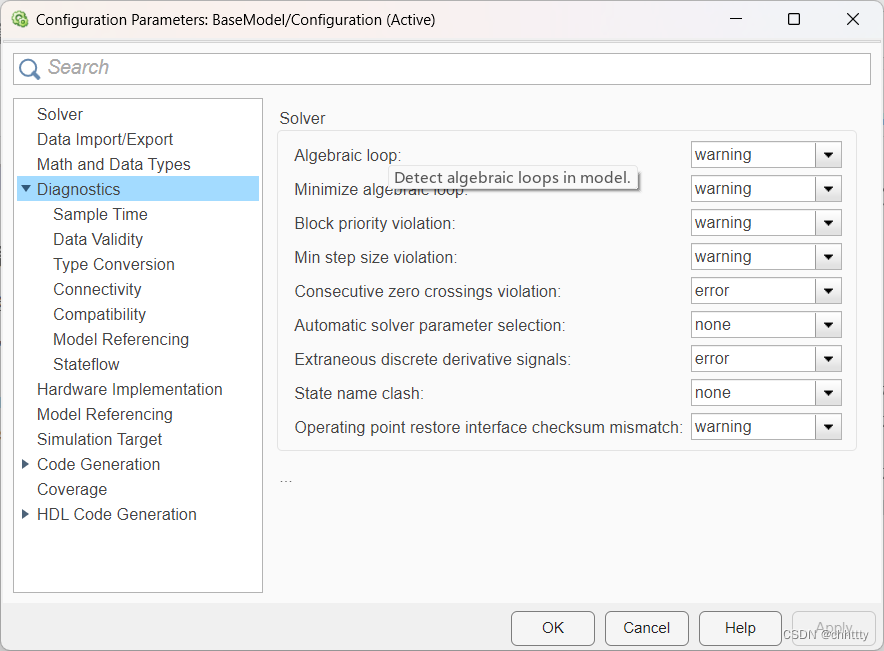Open Compatibility diagnostics page
This screenshot has width=884, height=651.
click(x=100, y=315)
